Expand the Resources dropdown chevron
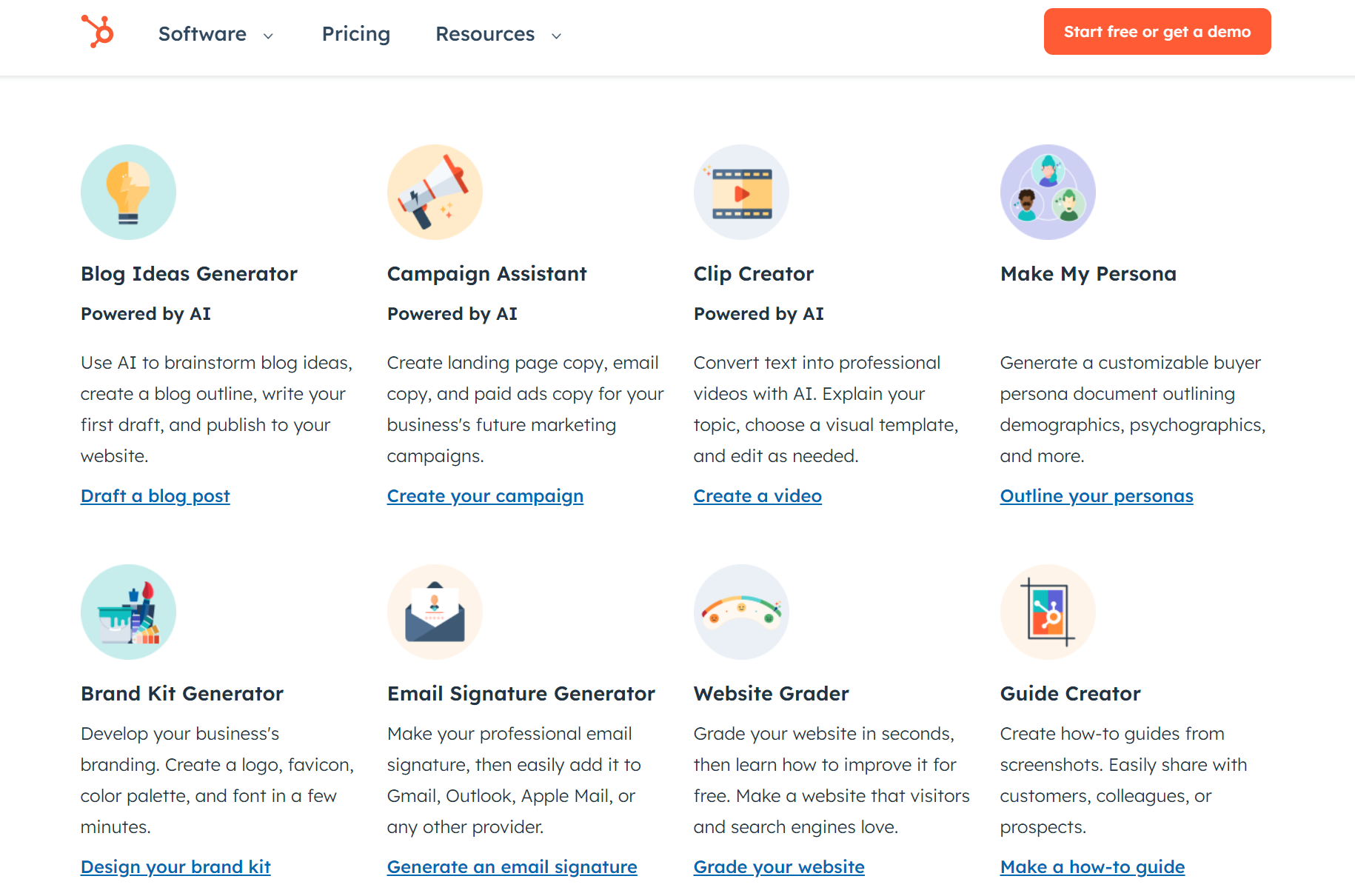Image resolution: width=1355 pixels, height=896 pixels. [557, 36]
